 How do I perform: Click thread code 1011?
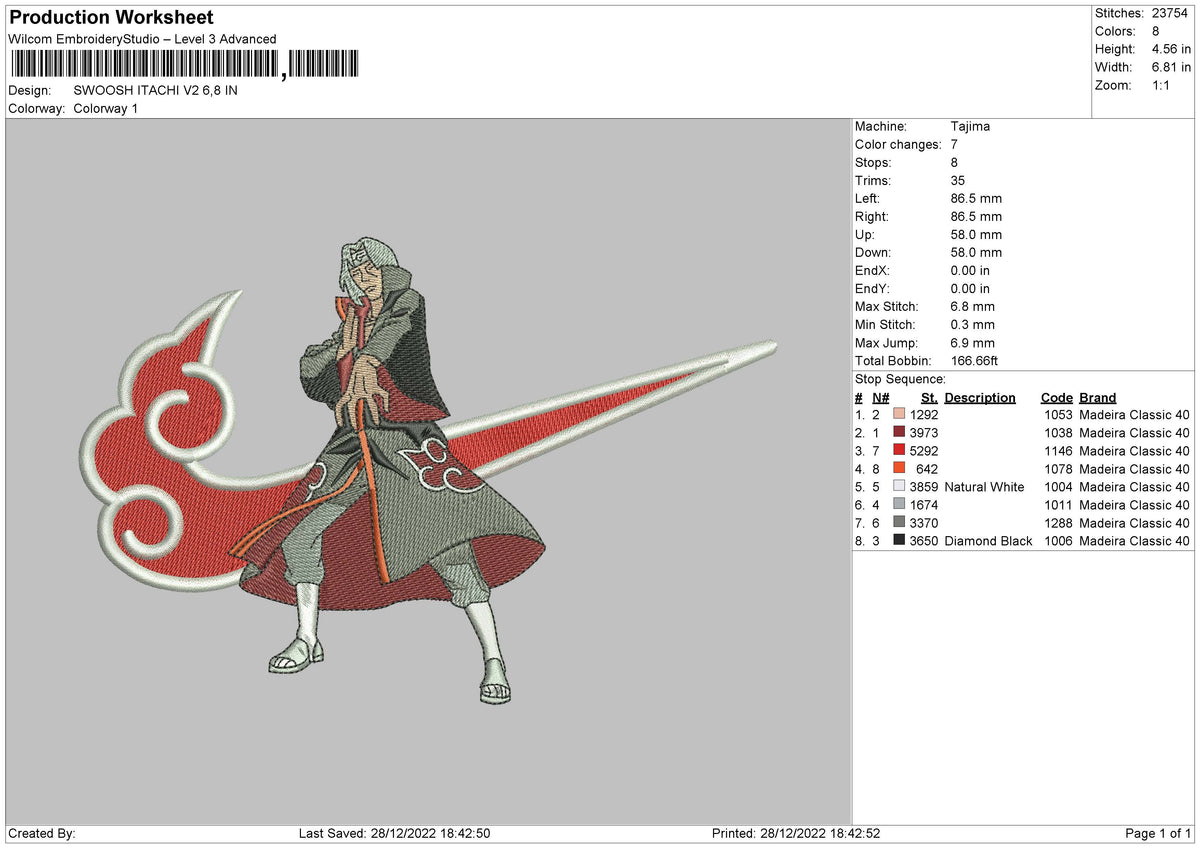pos(1057,505)
